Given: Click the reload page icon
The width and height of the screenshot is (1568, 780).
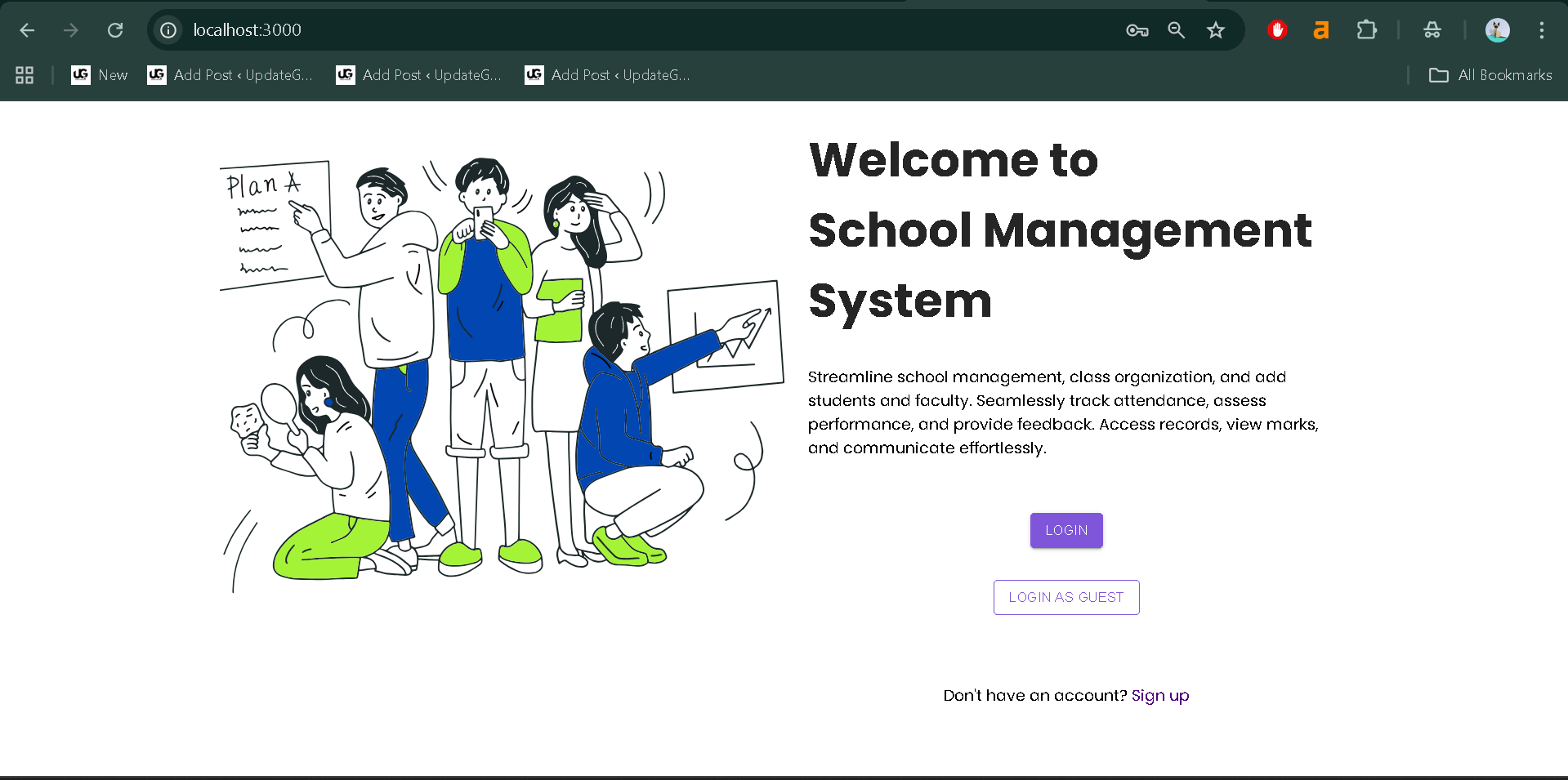Looking at the screenshot, I should [115, 29].
